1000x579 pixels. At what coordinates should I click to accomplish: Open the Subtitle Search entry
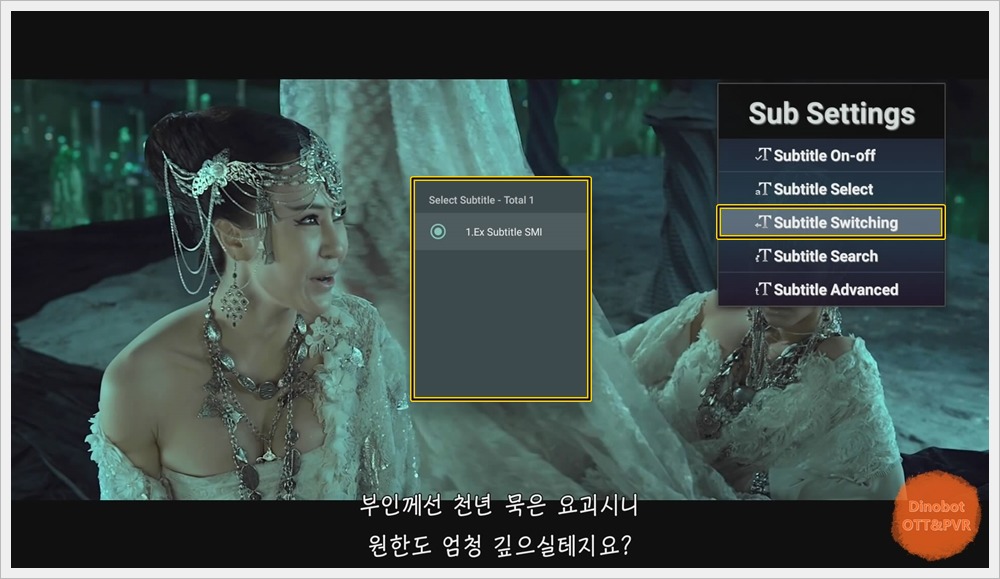(831, 256)
